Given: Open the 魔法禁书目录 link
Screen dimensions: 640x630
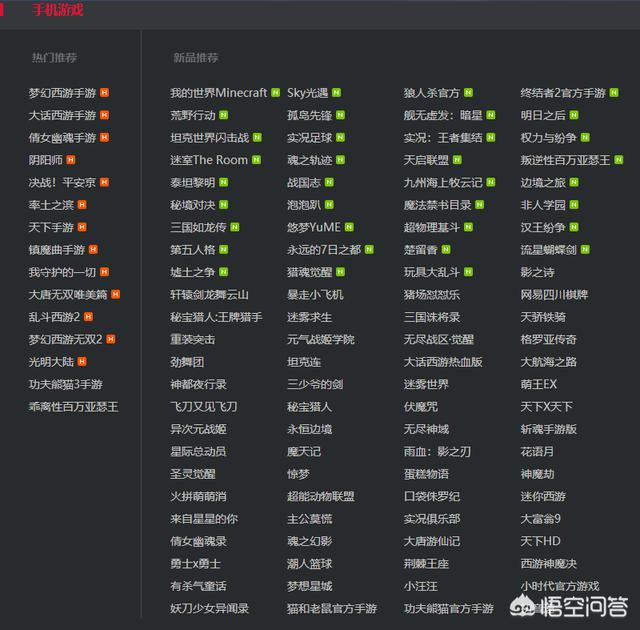Looking at the screenshot, I should coord(438,205).
